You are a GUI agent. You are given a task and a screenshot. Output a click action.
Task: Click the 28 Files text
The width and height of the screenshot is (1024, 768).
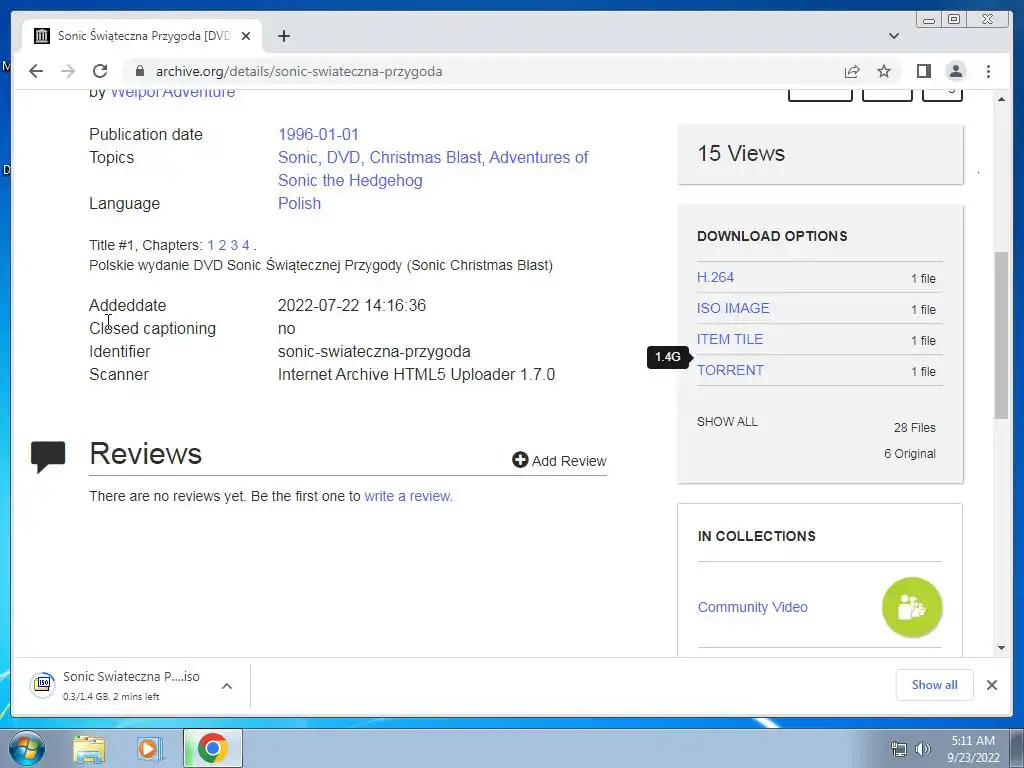click(915, 428)
